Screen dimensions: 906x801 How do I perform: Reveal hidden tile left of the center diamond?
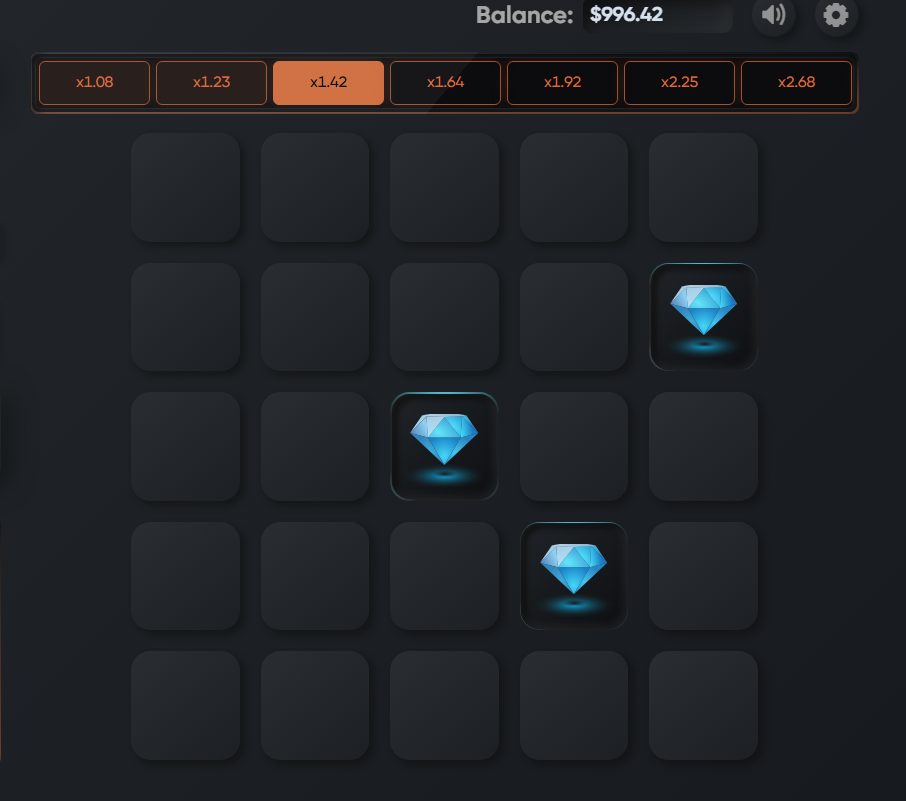pos(315,446)
